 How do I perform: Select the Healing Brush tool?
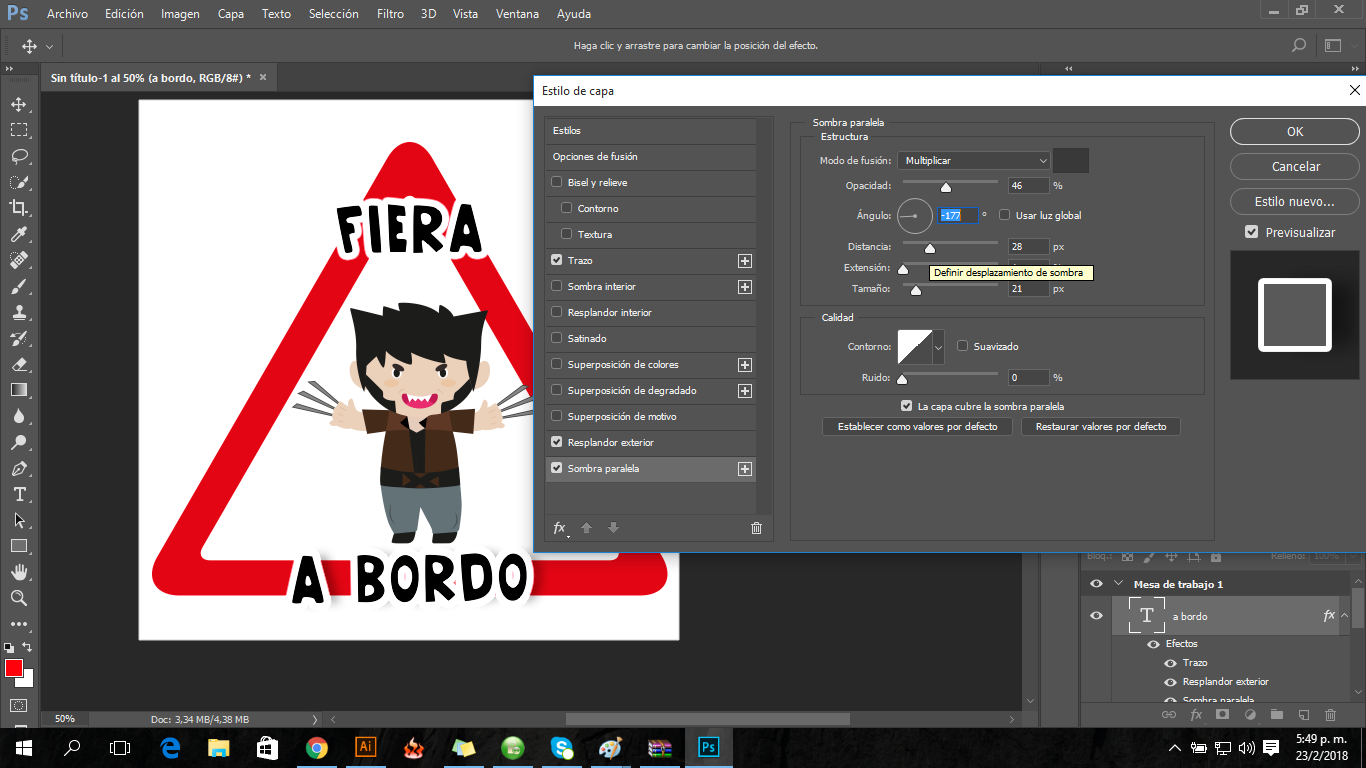(x=18, y=260)
